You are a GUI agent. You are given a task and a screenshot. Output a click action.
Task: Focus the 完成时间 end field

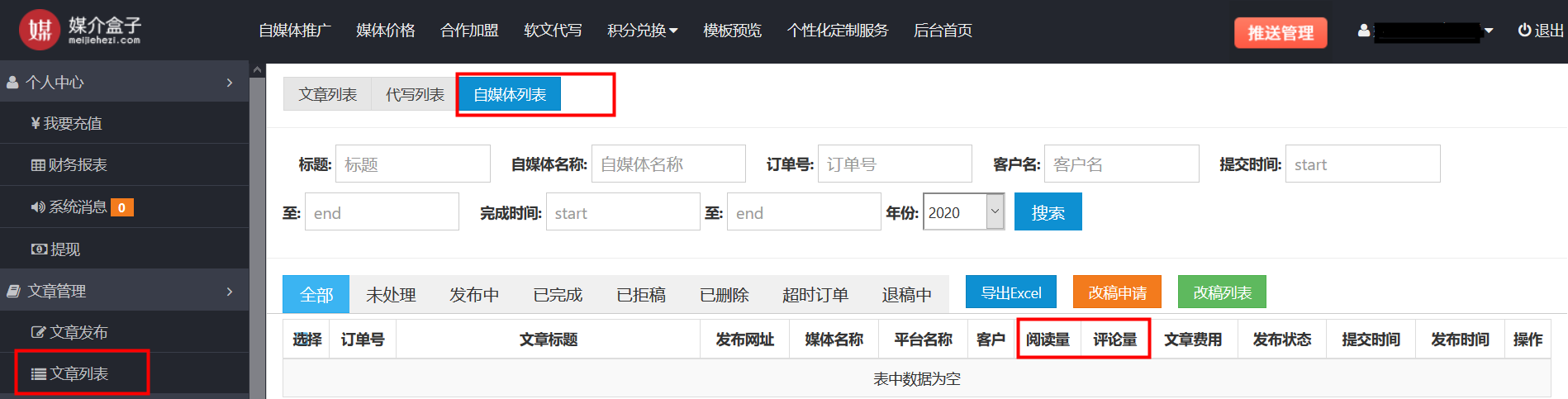(804, 212)
